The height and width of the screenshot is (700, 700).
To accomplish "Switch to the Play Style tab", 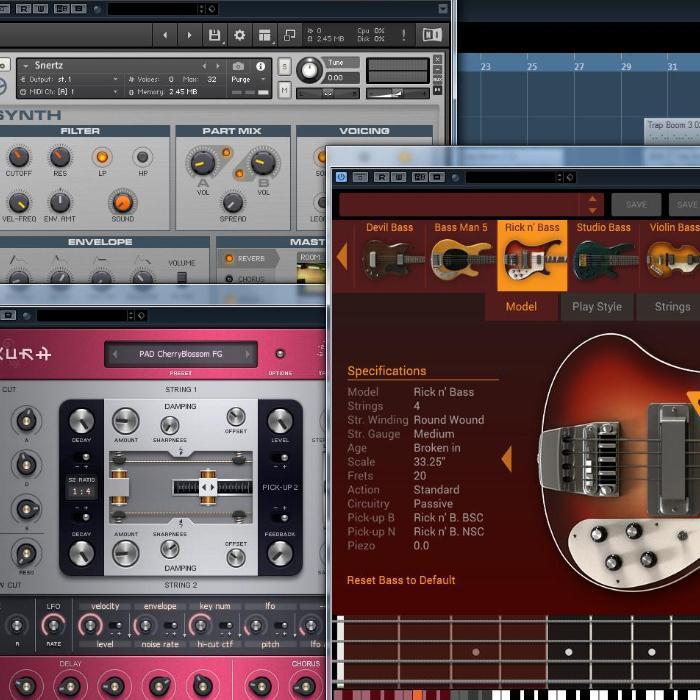I will pyautogui.click(x=597, y=307).
